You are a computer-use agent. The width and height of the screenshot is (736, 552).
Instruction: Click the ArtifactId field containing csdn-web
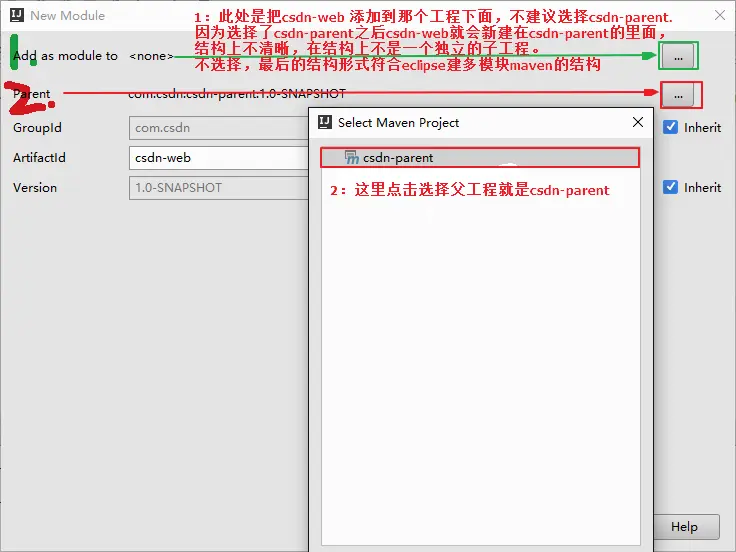[219, 158]
